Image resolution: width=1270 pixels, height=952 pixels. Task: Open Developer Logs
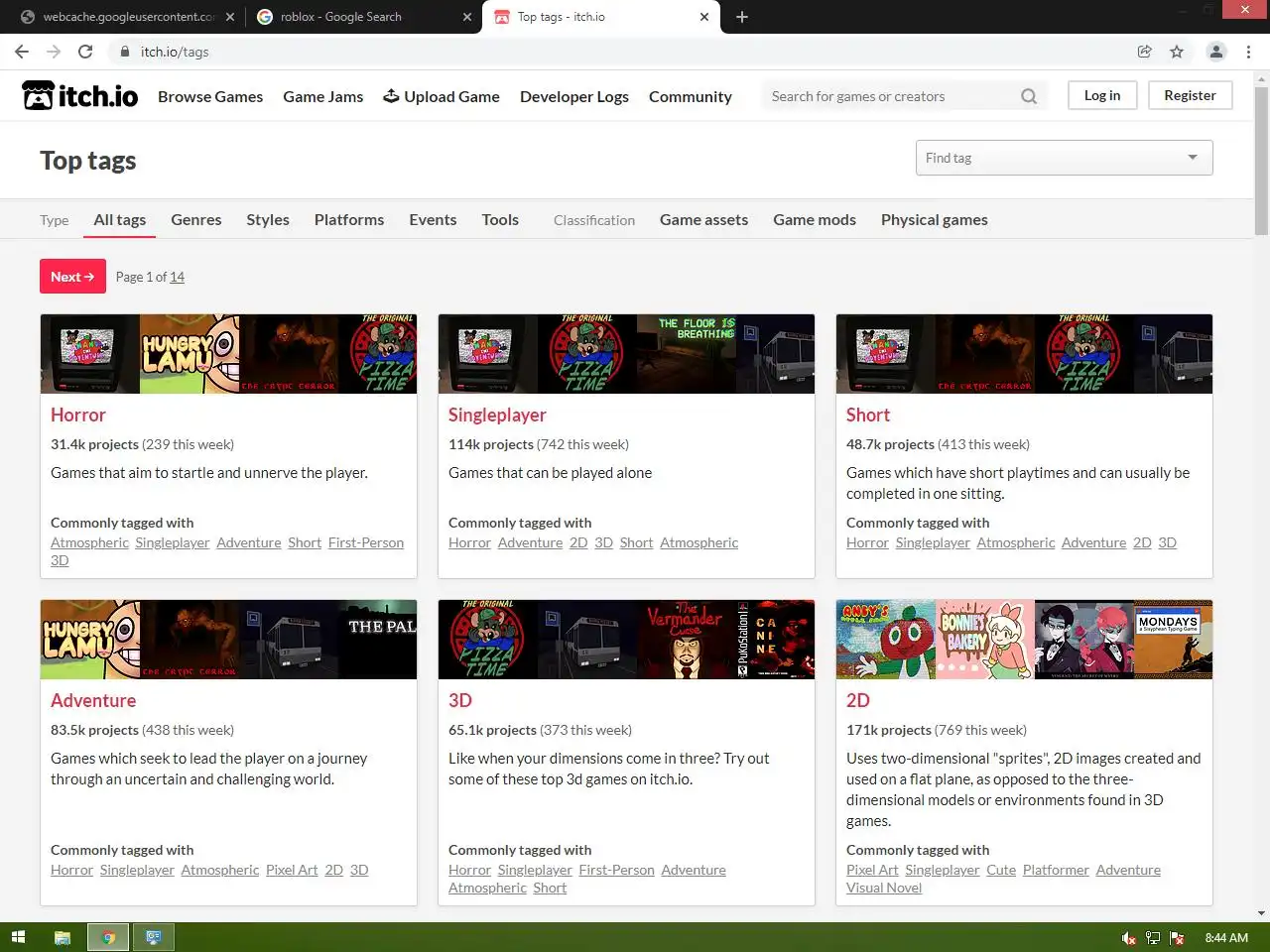[574, 96]
